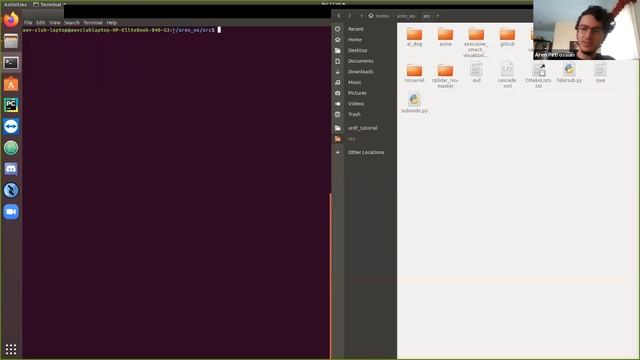Select the github folder
The height and width of the screenshot is (360, 640).
(507, 37)
